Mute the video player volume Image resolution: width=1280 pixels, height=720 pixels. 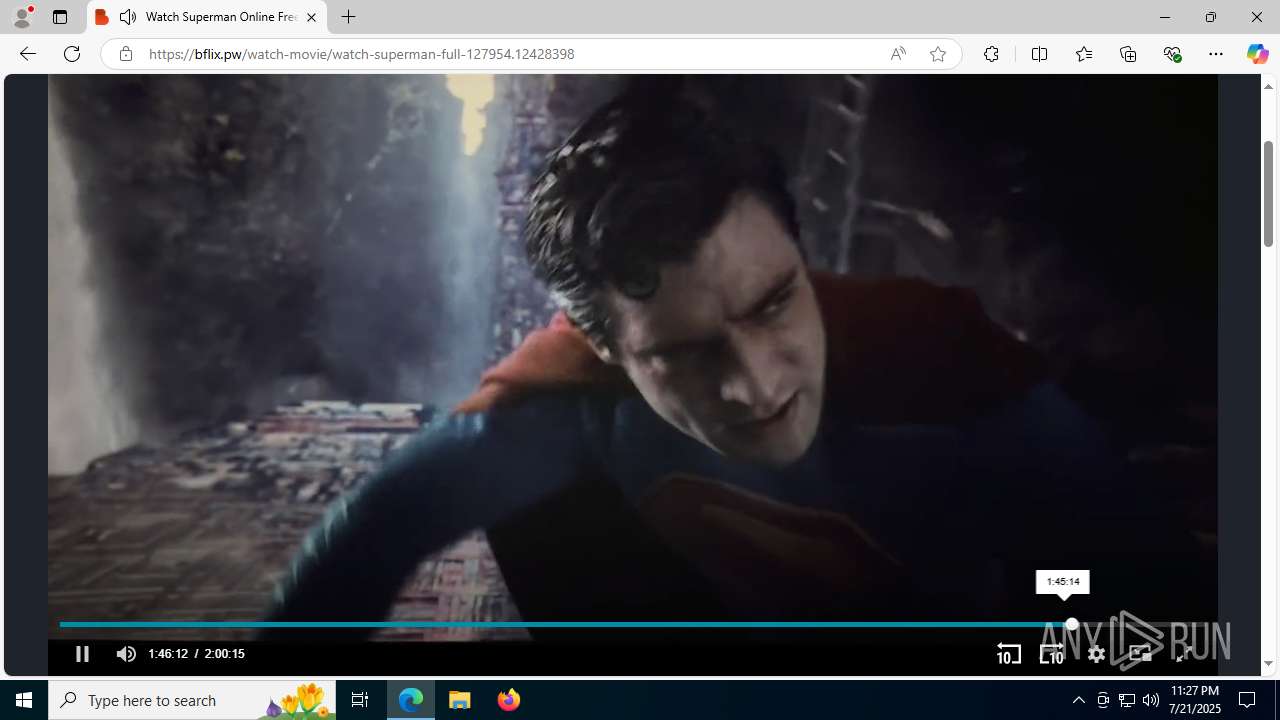tap(126, 654)
